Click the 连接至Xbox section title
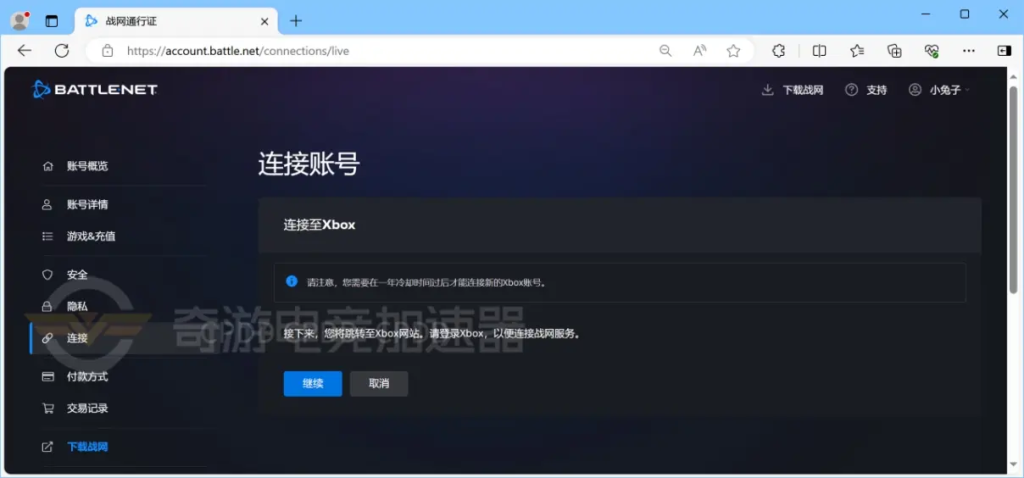This screenshot has height=478, width=1024. pyautogui.click(x=319, y=225)
